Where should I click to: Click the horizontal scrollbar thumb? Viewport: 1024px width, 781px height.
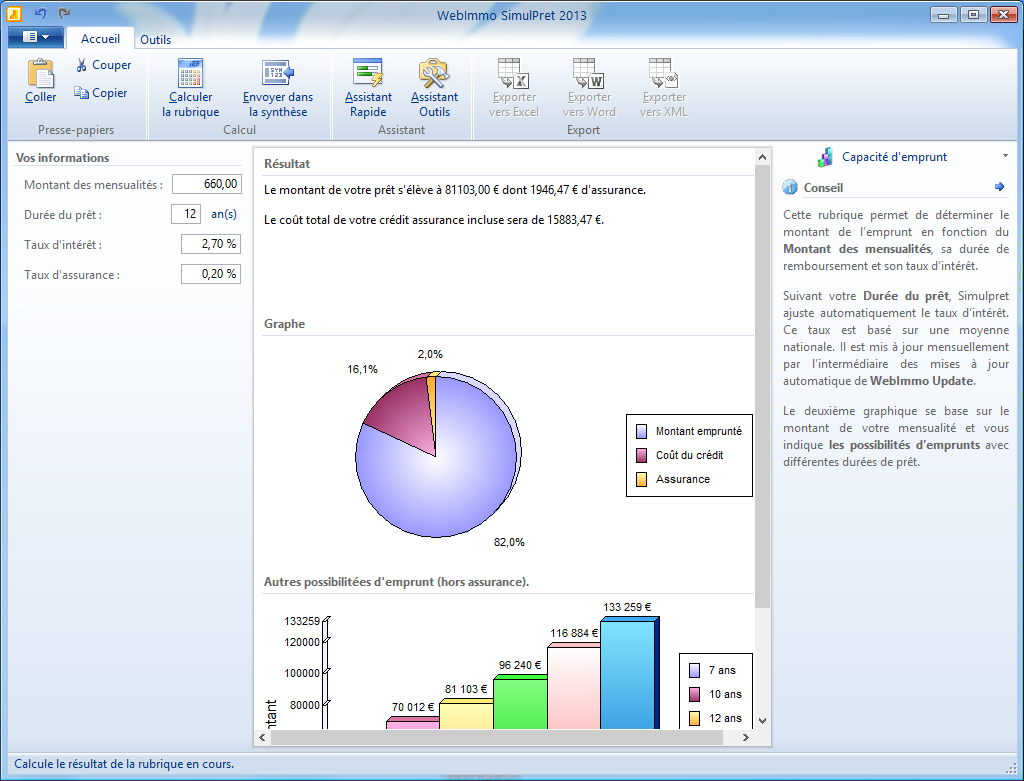click(x=497, y=737)
